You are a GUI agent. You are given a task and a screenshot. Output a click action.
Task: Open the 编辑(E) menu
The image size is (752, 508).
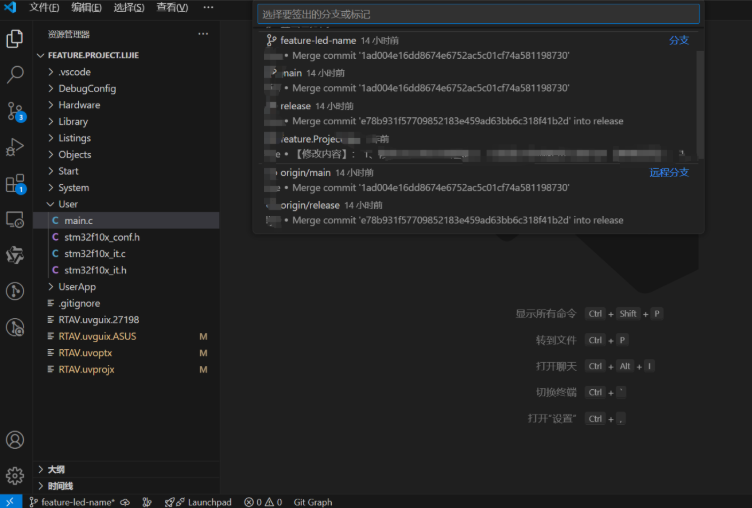86,7
